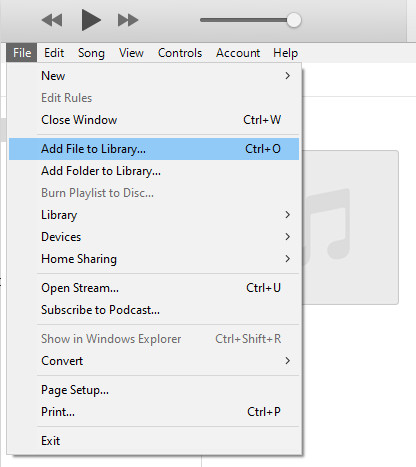Viewport: 416px width, 467px height.
Task: Open the Controls menu
Action: 180,53
